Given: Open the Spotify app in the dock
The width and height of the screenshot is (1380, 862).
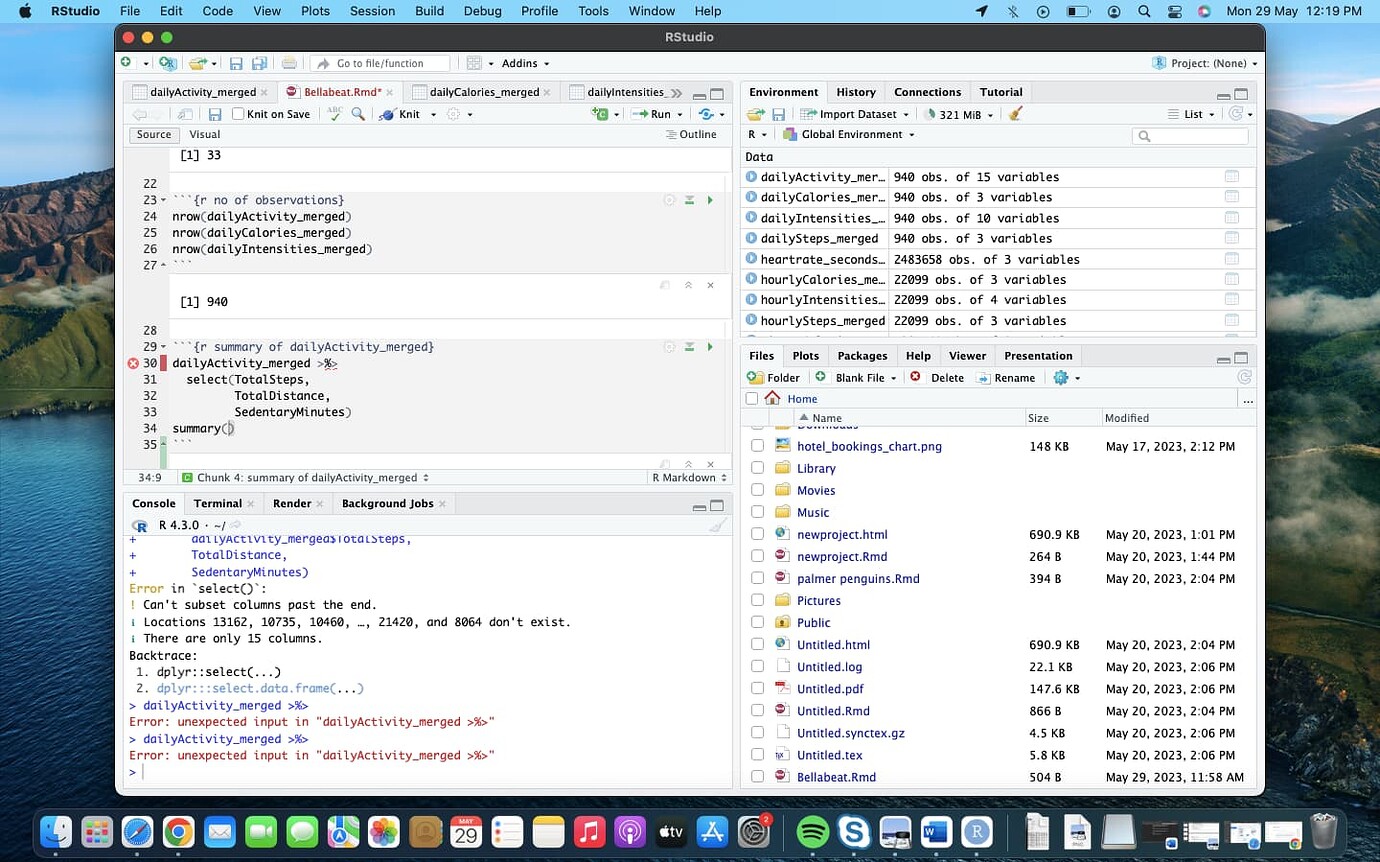Looking at the screenshot, I should (x=812, y=831).
